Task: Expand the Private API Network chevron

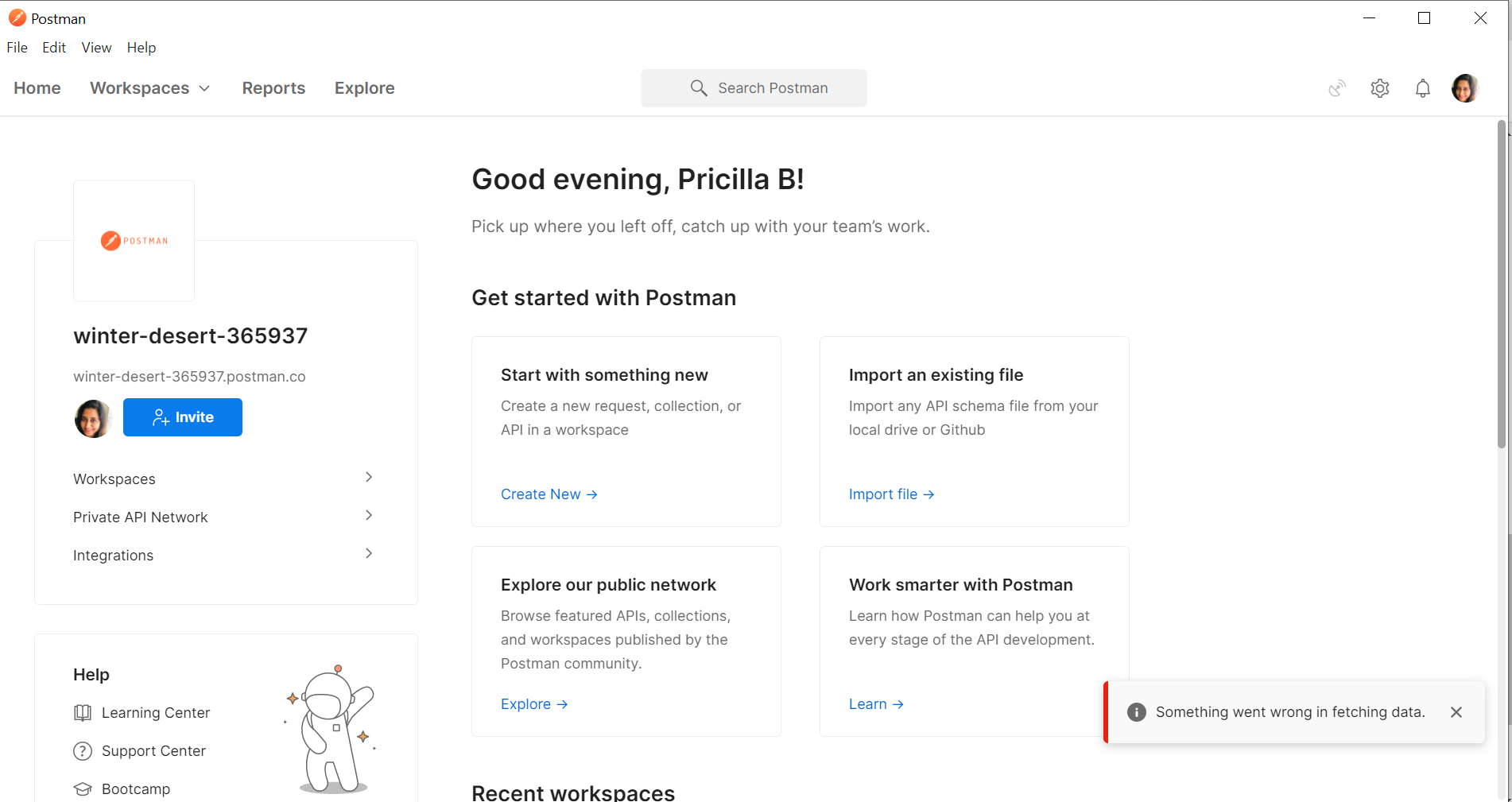Action: pos(369,516)
